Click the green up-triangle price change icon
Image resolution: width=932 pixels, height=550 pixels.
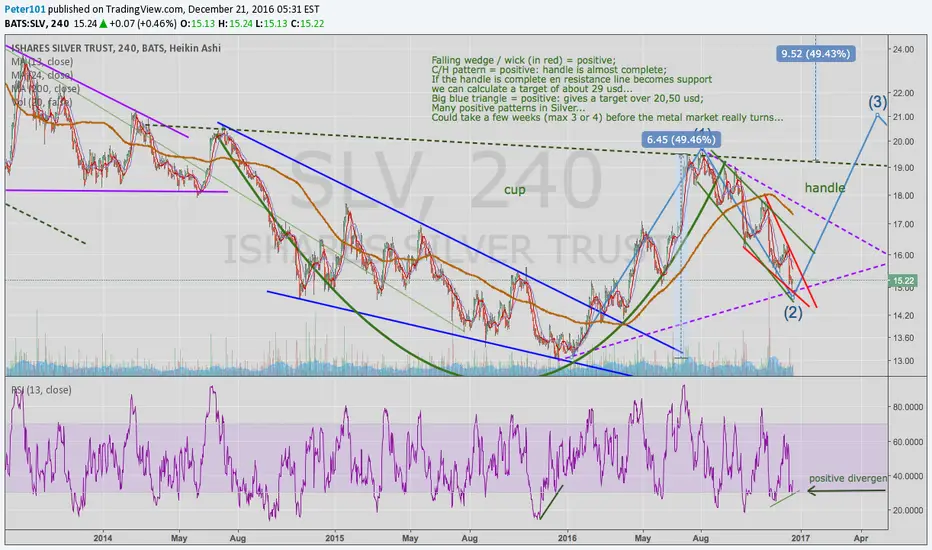[x=103, y=24]
